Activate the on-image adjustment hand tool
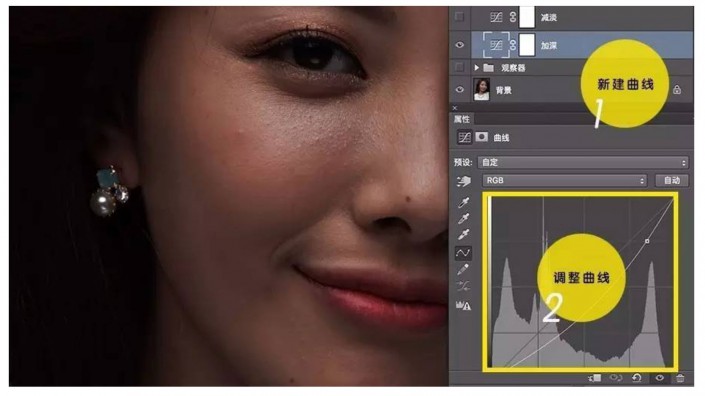Image resolution: width=705 pixels, height=396 pixels. point(464,181)
